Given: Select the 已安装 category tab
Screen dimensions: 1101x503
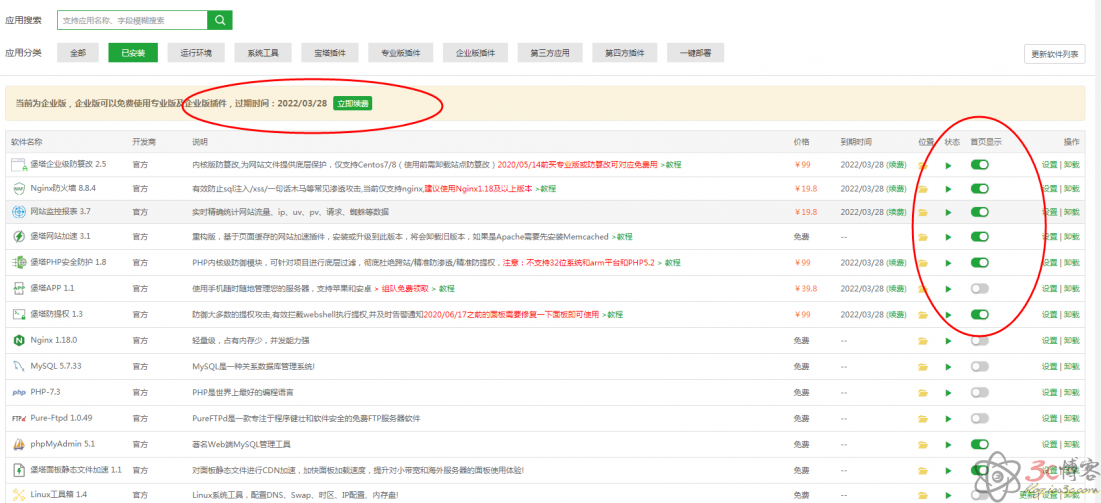Looking at the screenshot, I should point(133,53).
